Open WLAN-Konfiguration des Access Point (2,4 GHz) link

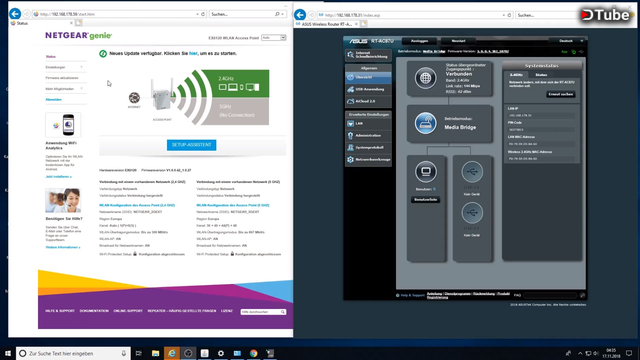pyautogui.click(x=137, y=205)
